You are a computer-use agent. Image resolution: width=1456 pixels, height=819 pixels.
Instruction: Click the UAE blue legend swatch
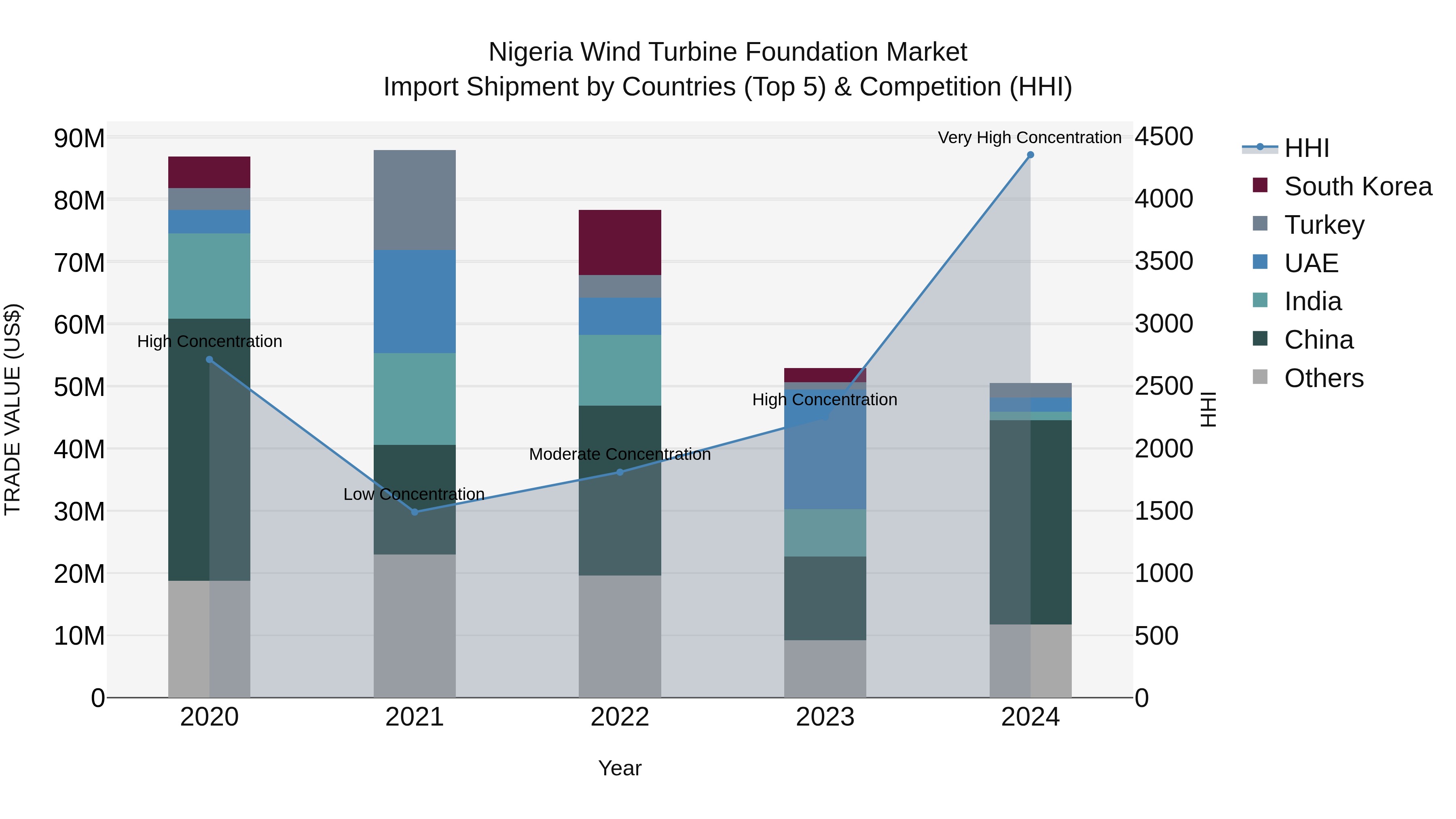pos(1260,262)
